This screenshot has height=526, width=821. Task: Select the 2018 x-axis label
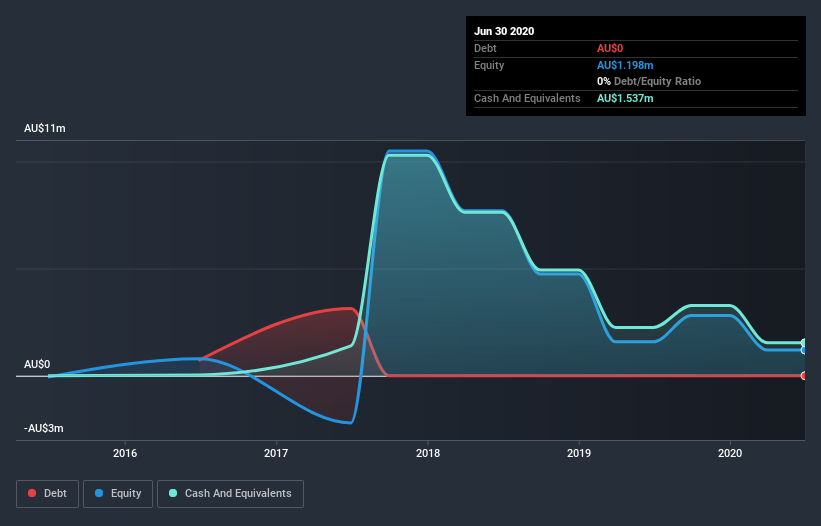pos(428,453)
